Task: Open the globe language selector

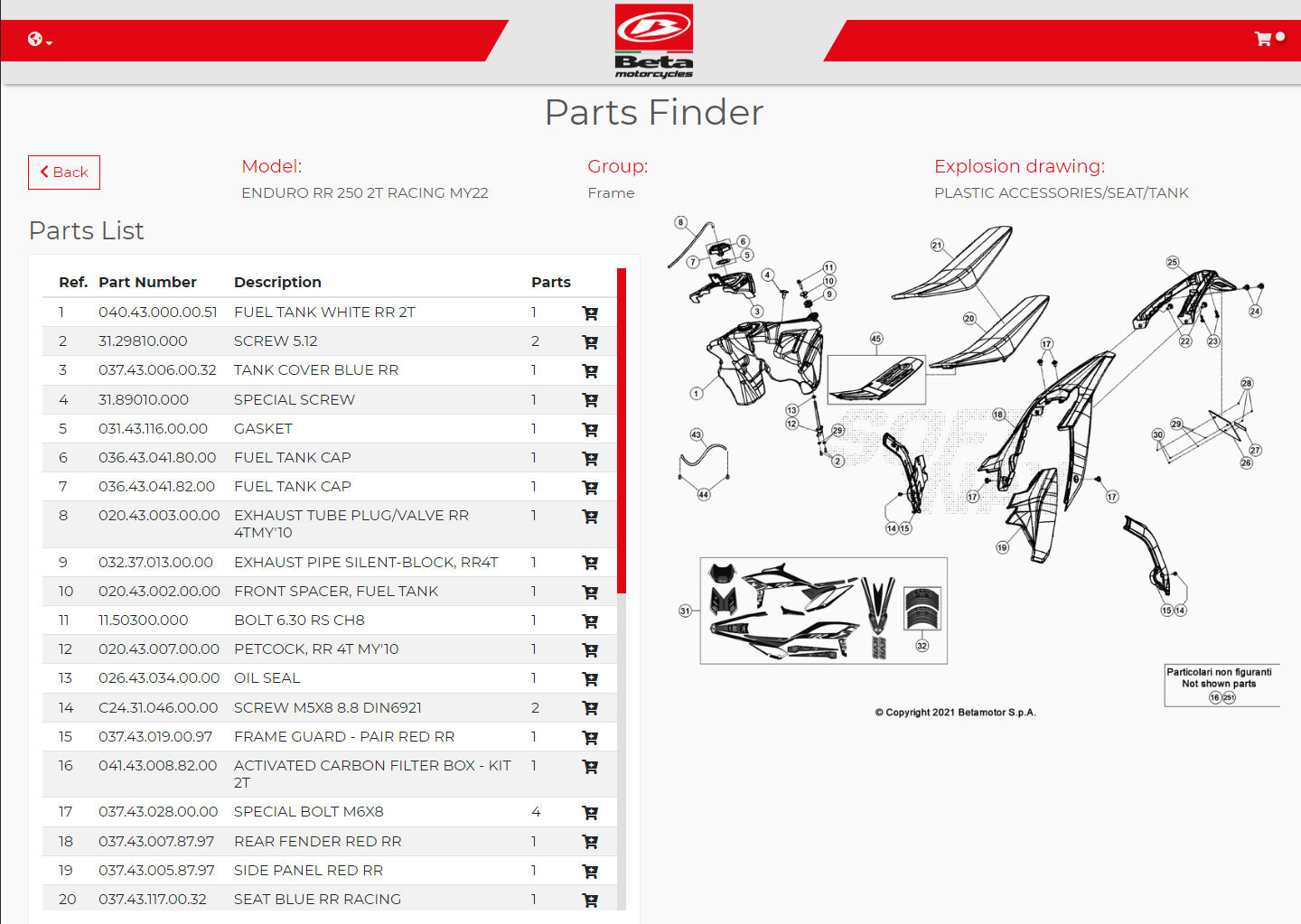Action: click(40, 40)
